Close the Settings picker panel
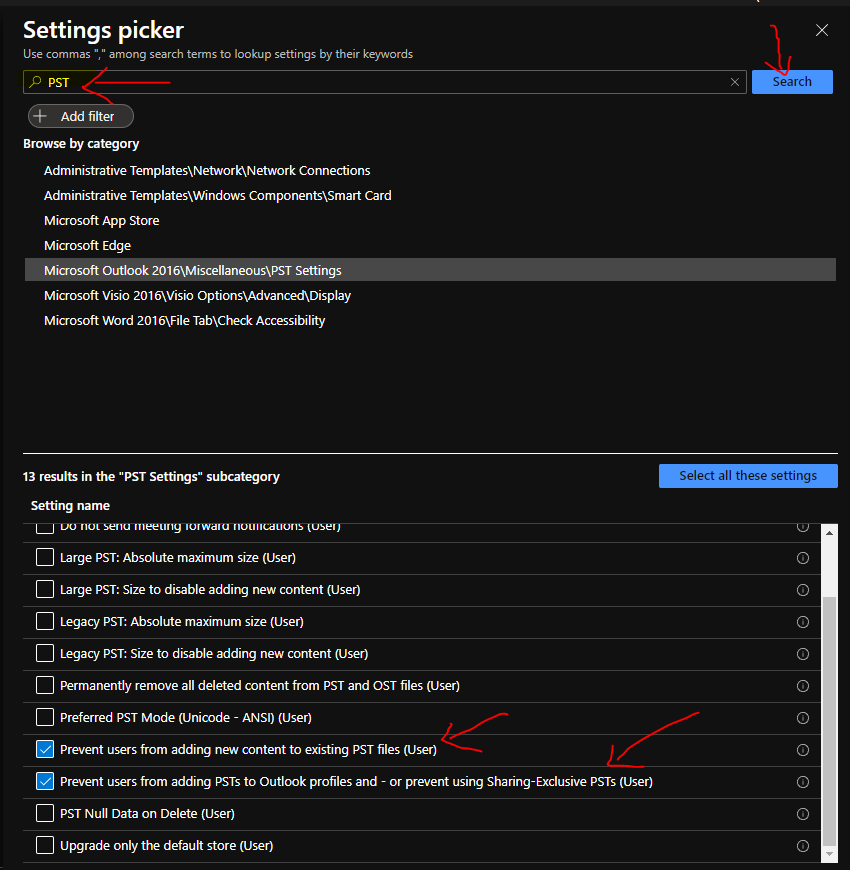 (822, 30)
